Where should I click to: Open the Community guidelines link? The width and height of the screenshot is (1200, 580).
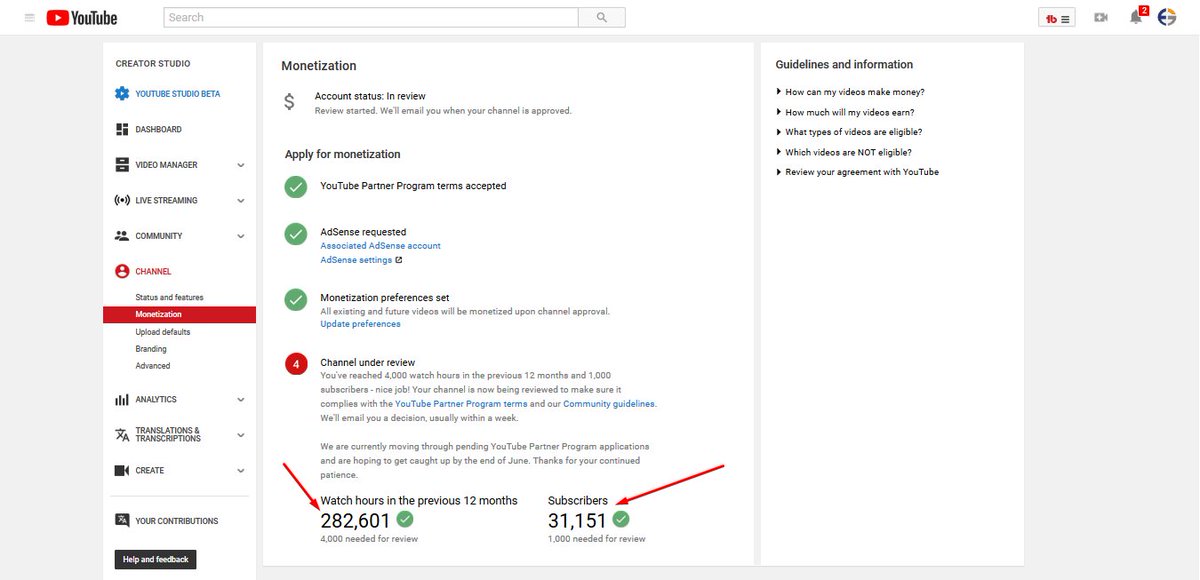(609, 404)
